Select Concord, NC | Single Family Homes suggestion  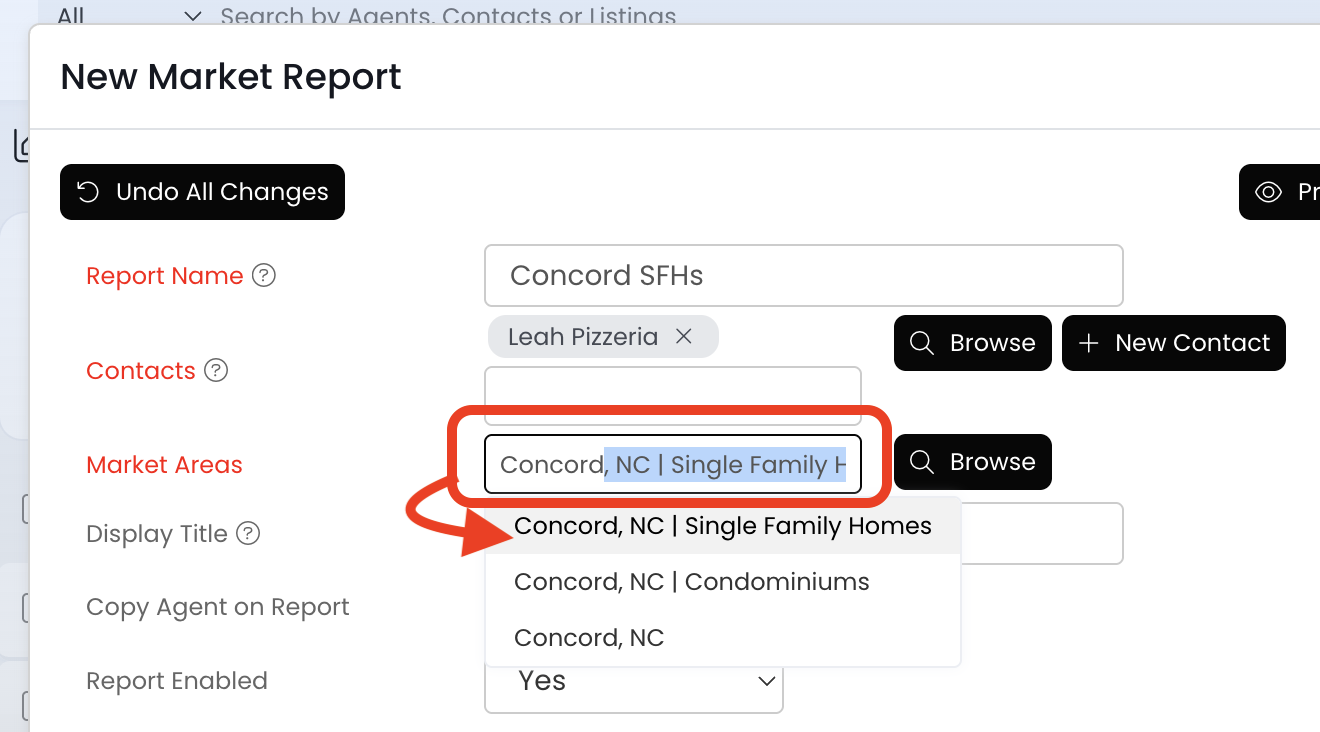click(722, 526)
